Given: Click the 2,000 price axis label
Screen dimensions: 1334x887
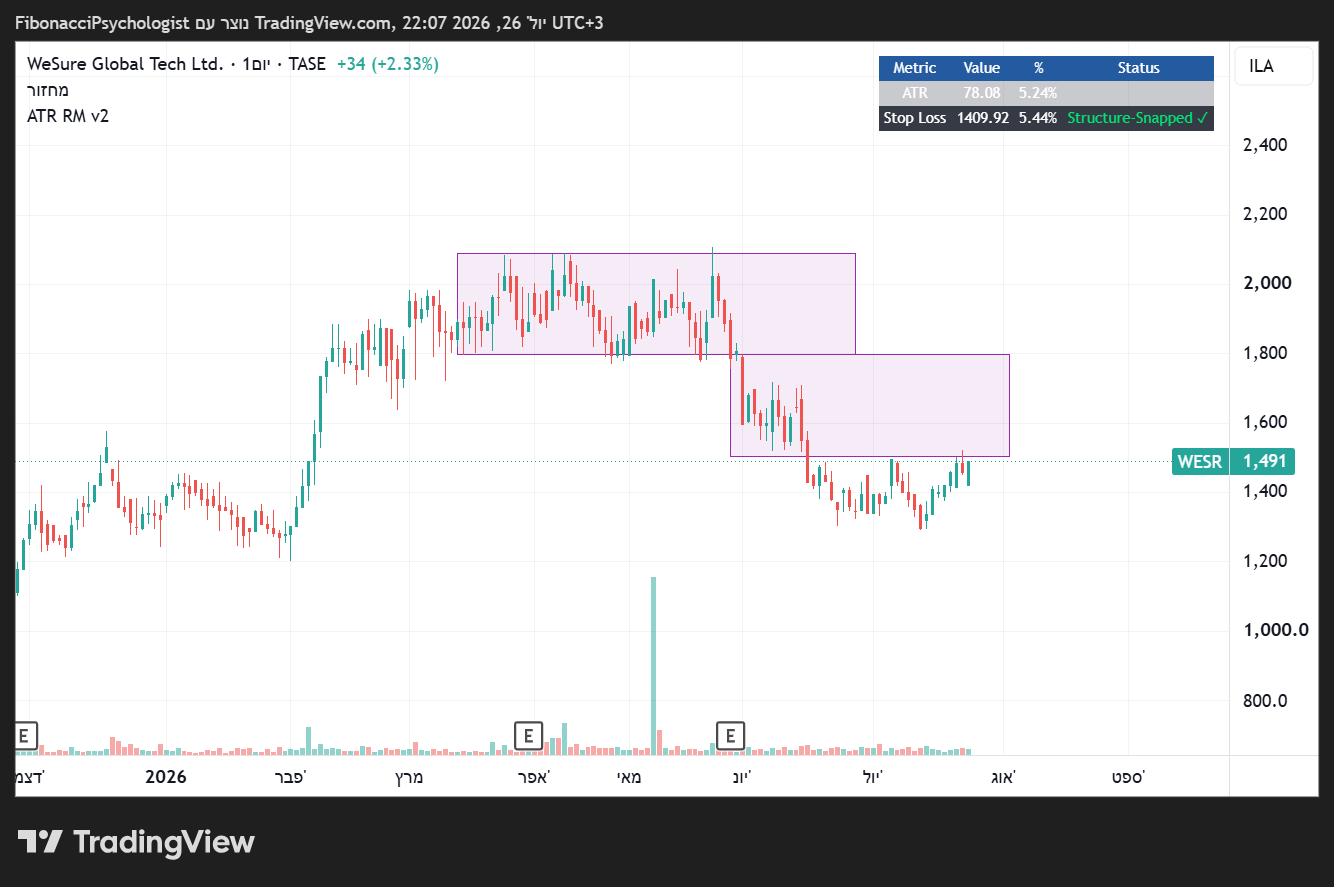Looking at the screenshot, I should coord(1267,283).
